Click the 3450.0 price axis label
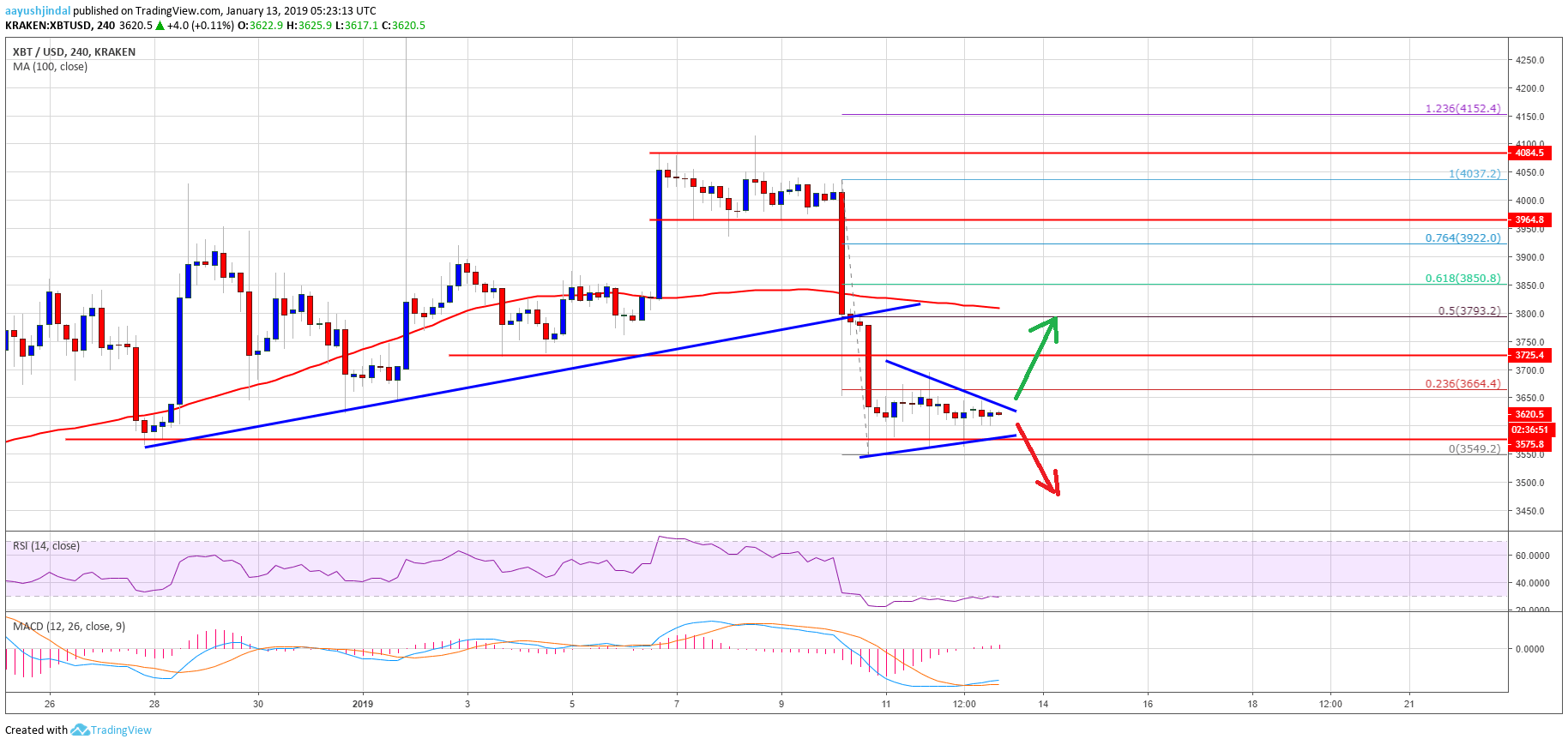Image resolution: width=1568 pixels, height=745 pixels. [1530, 512]
